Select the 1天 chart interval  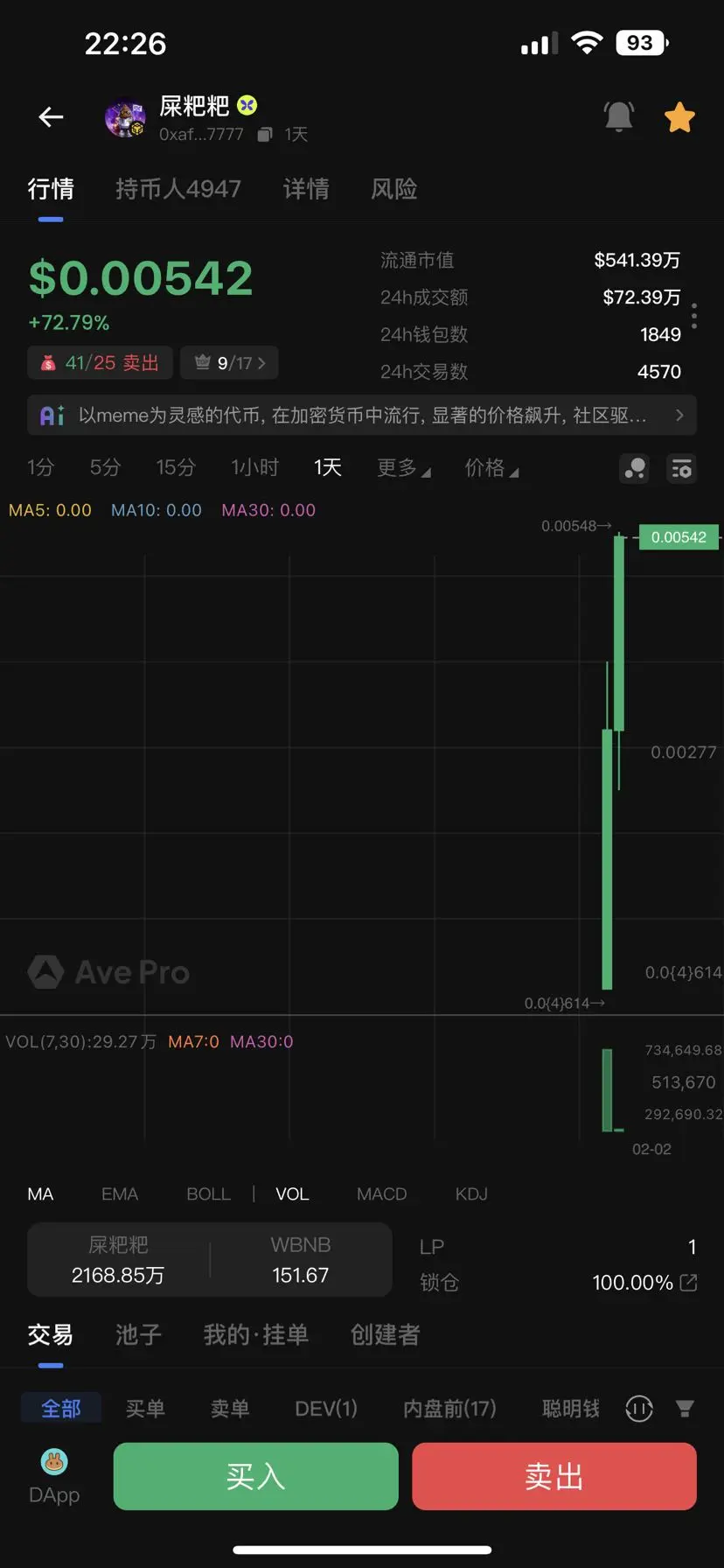[x=328, y=467]
